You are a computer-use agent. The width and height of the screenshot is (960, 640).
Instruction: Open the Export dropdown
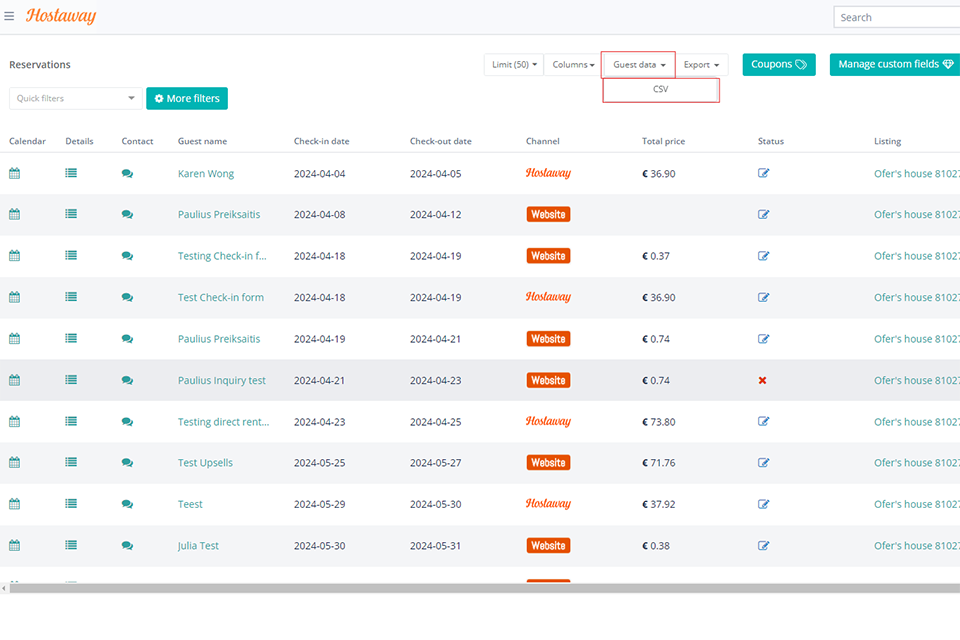702,64
